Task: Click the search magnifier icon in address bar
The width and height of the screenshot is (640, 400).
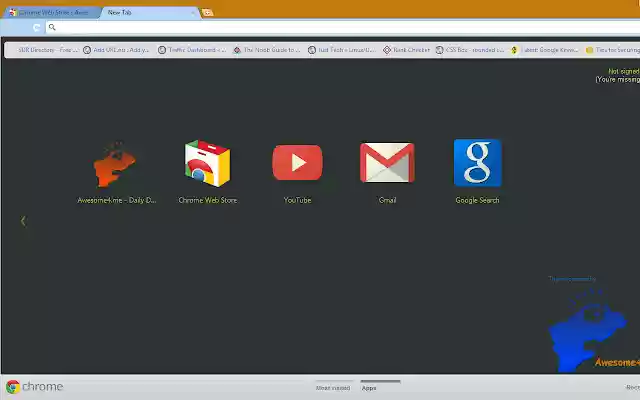Action: 52,27
